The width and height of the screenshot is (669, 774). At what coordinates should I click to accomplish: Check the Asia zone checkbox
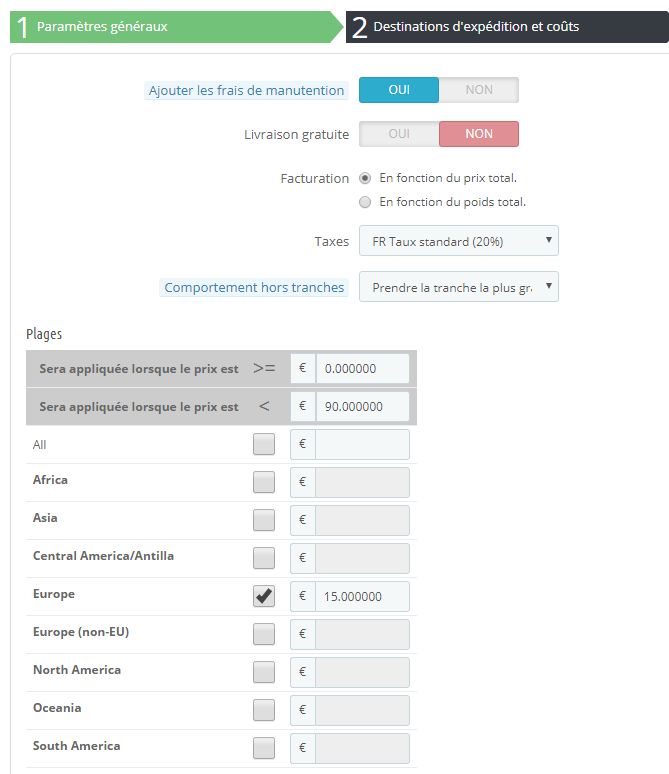point(264,520)
